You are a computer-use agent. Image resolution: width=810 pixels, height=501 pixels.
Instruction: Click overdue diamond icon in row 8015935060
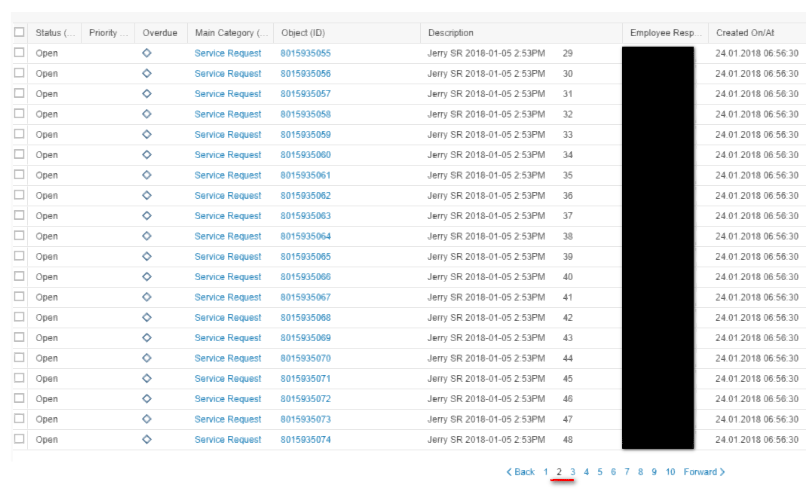coord(147,154)
